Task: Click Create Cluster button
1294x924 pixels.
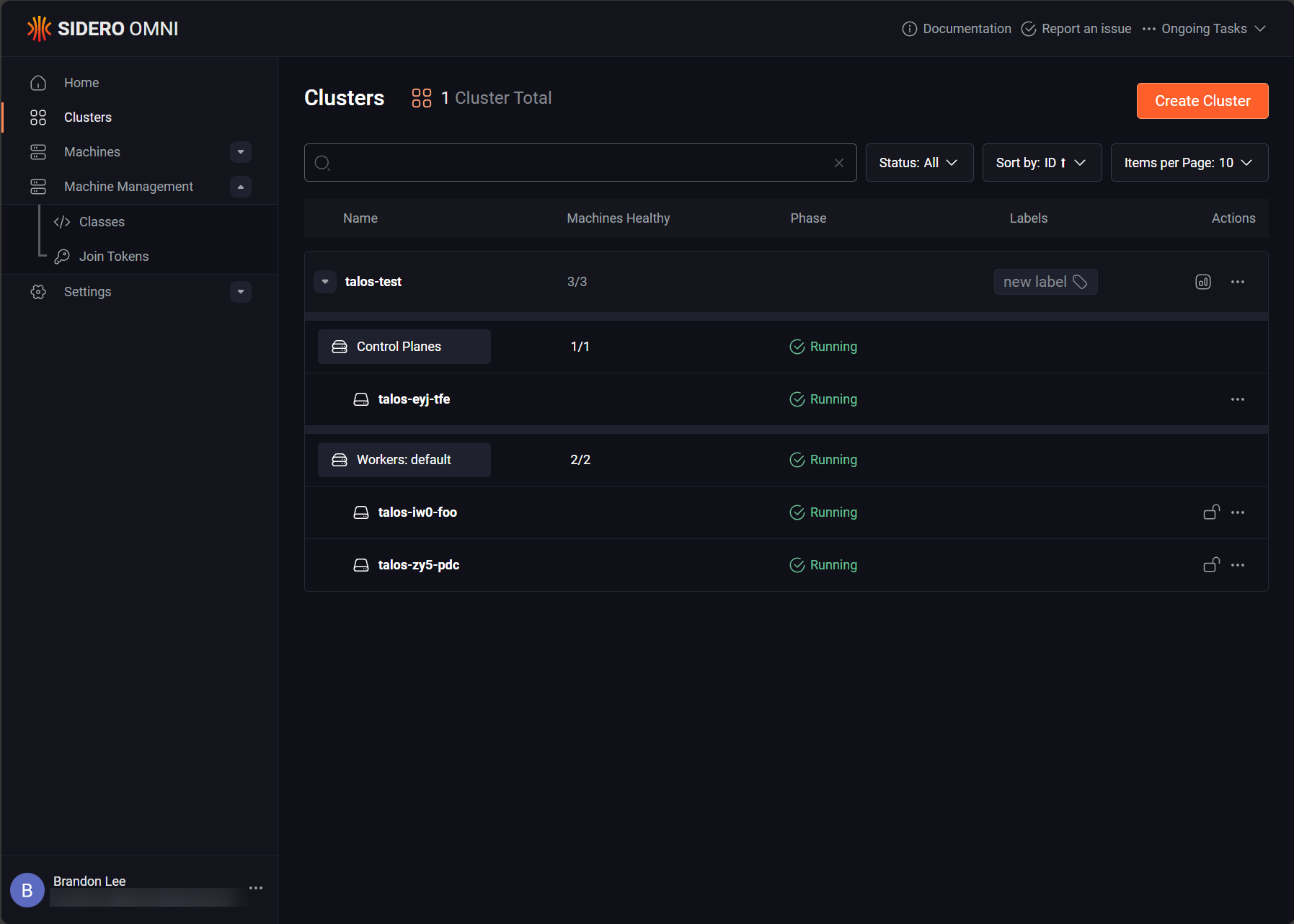Action: 1202,101
